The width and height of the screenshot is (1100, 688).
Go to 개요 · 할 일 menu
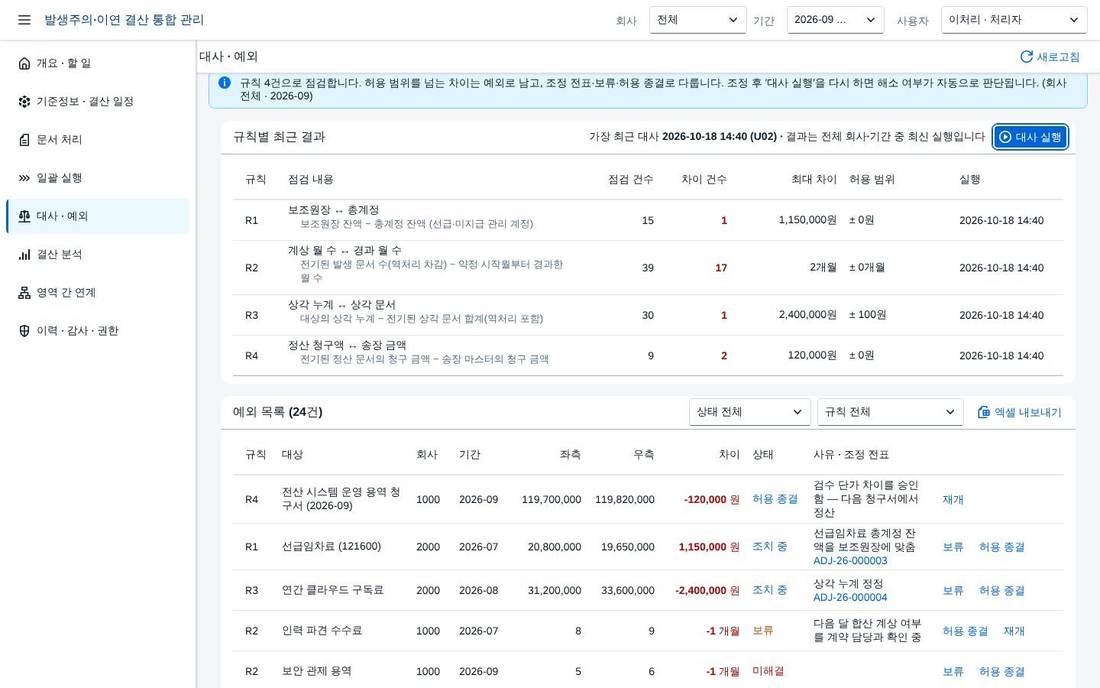98,63
